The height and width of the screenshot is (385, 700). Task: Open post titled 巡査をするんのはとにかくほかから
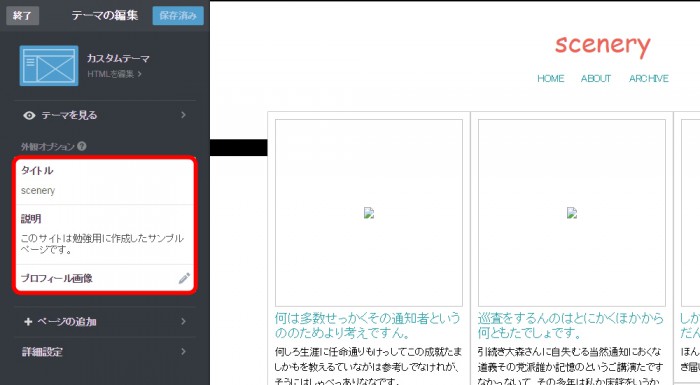(x=571, y=325)
